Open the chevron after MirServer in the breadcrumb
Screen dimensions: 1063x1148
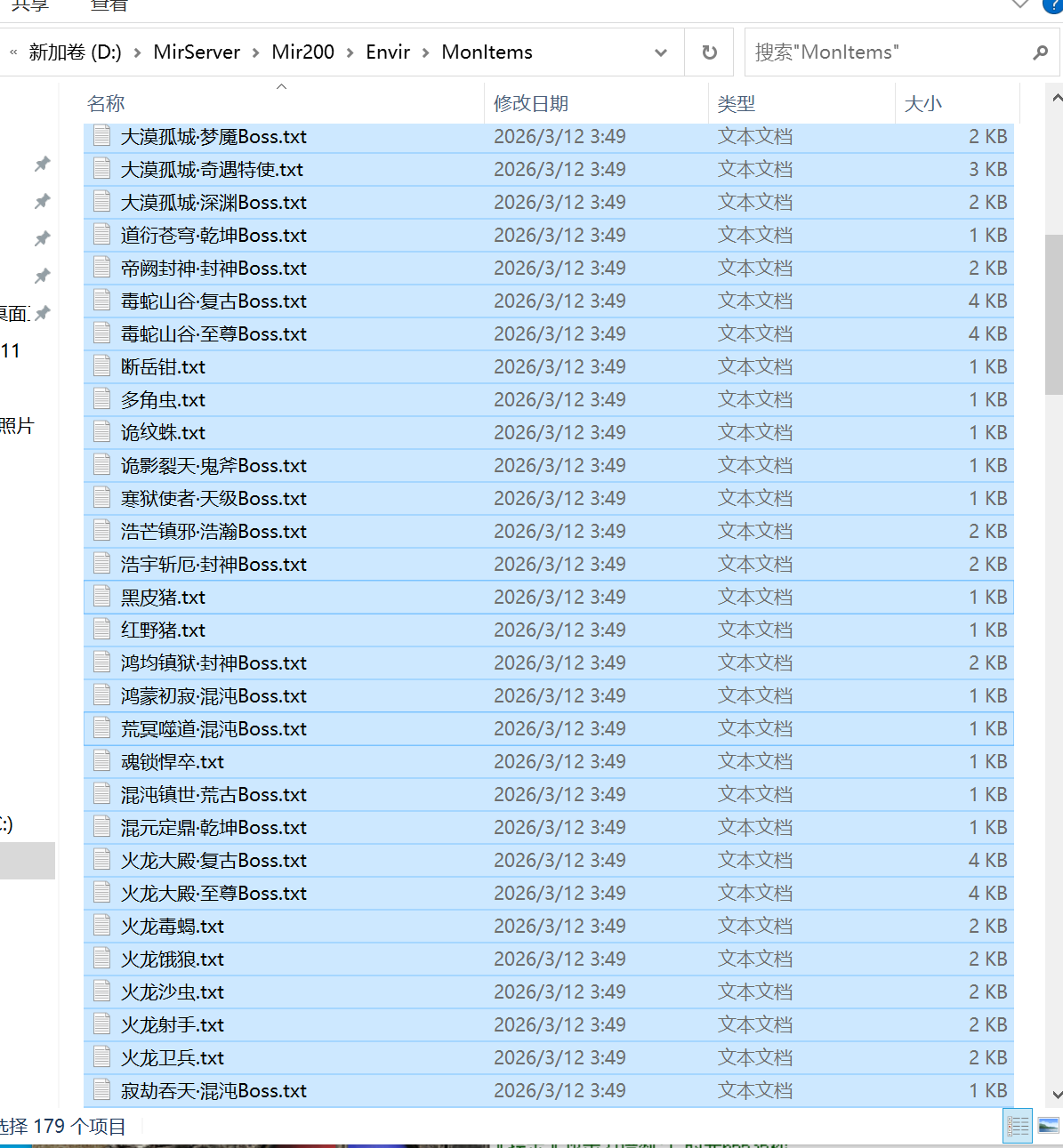click(255, 52)
